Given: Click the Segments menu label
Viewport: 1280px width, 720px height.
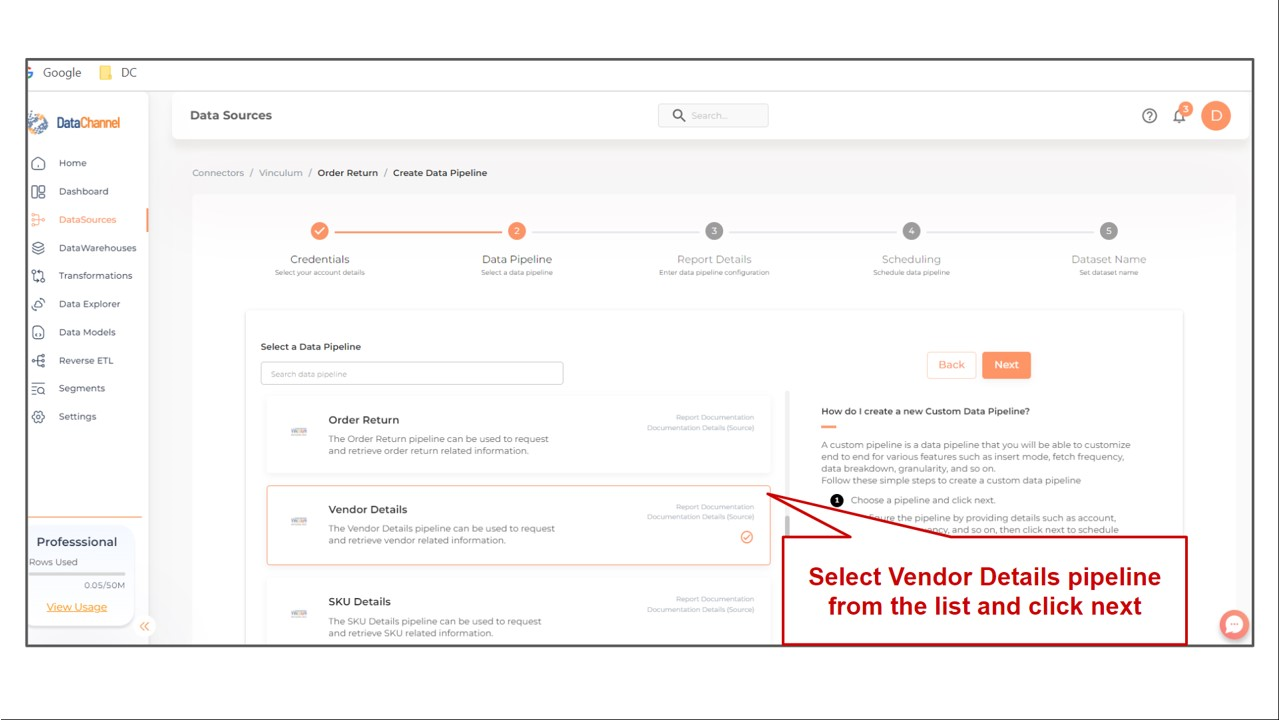Looking at the screenshot, I should coord(82,388).
